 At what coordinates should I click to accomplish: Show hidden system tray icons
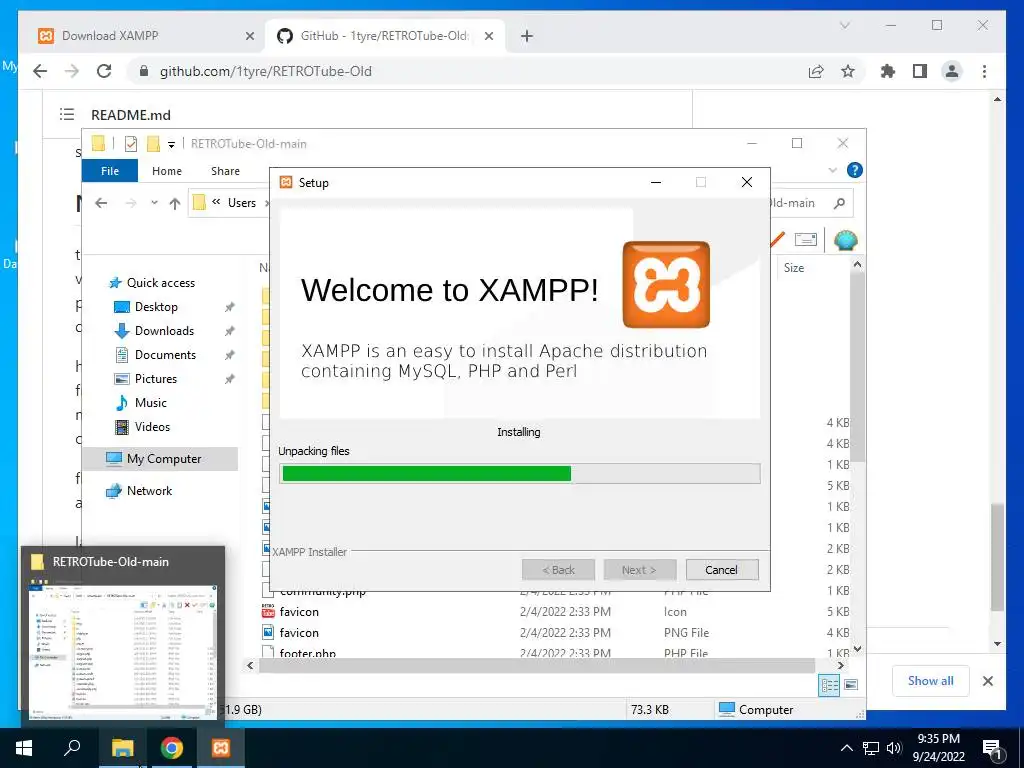pos(846,748)
